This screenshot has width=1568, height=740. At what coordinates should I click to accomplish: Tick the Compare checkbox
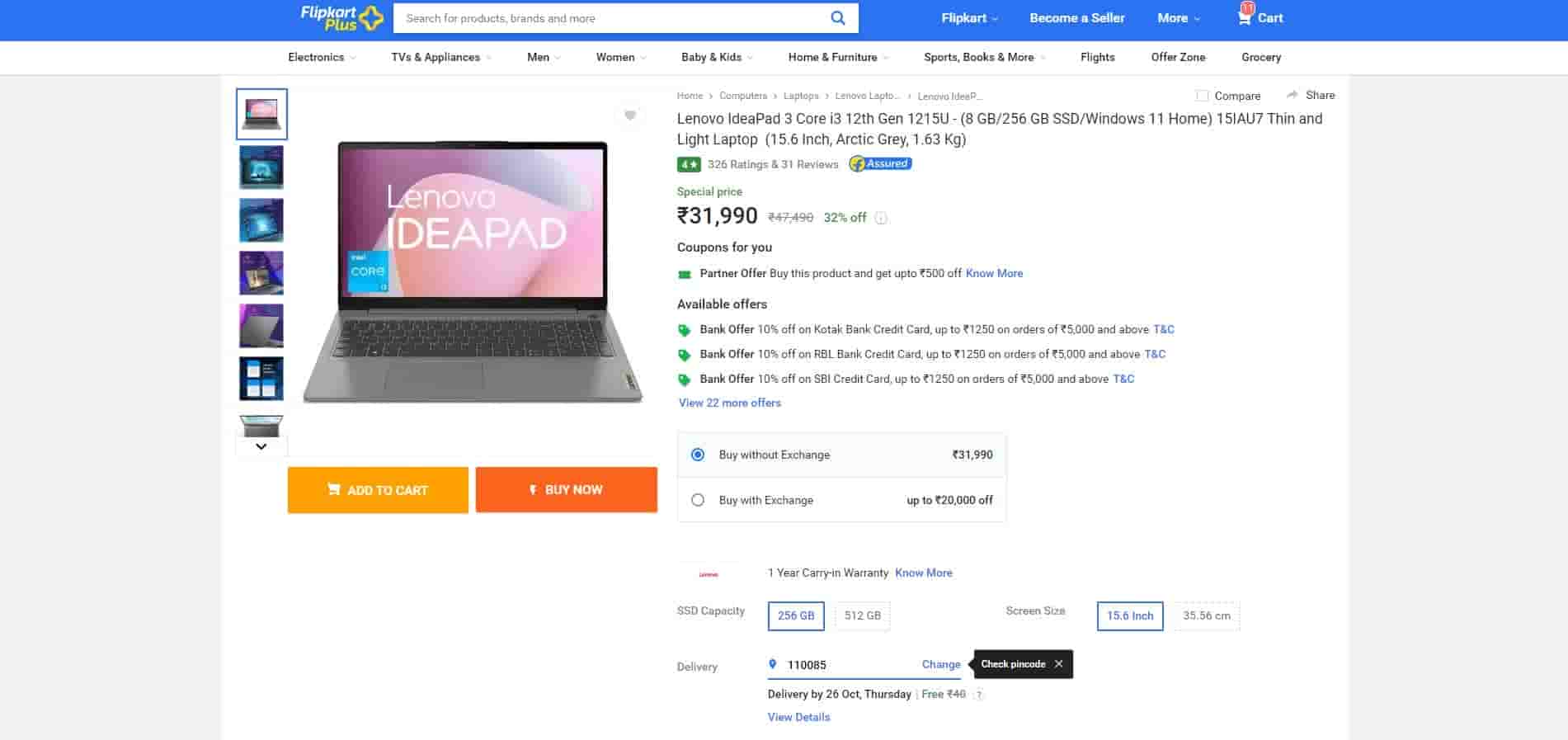[x=1203, y=96]
